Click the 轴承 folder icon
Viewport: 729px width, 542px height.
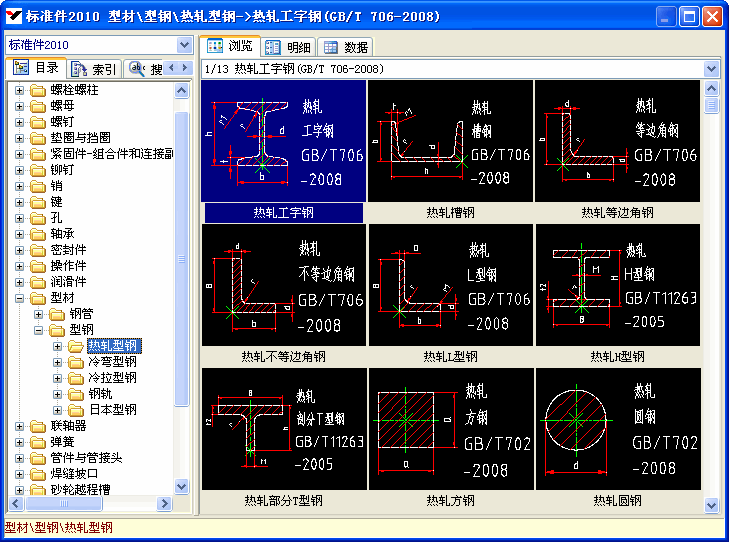point(38,234)
